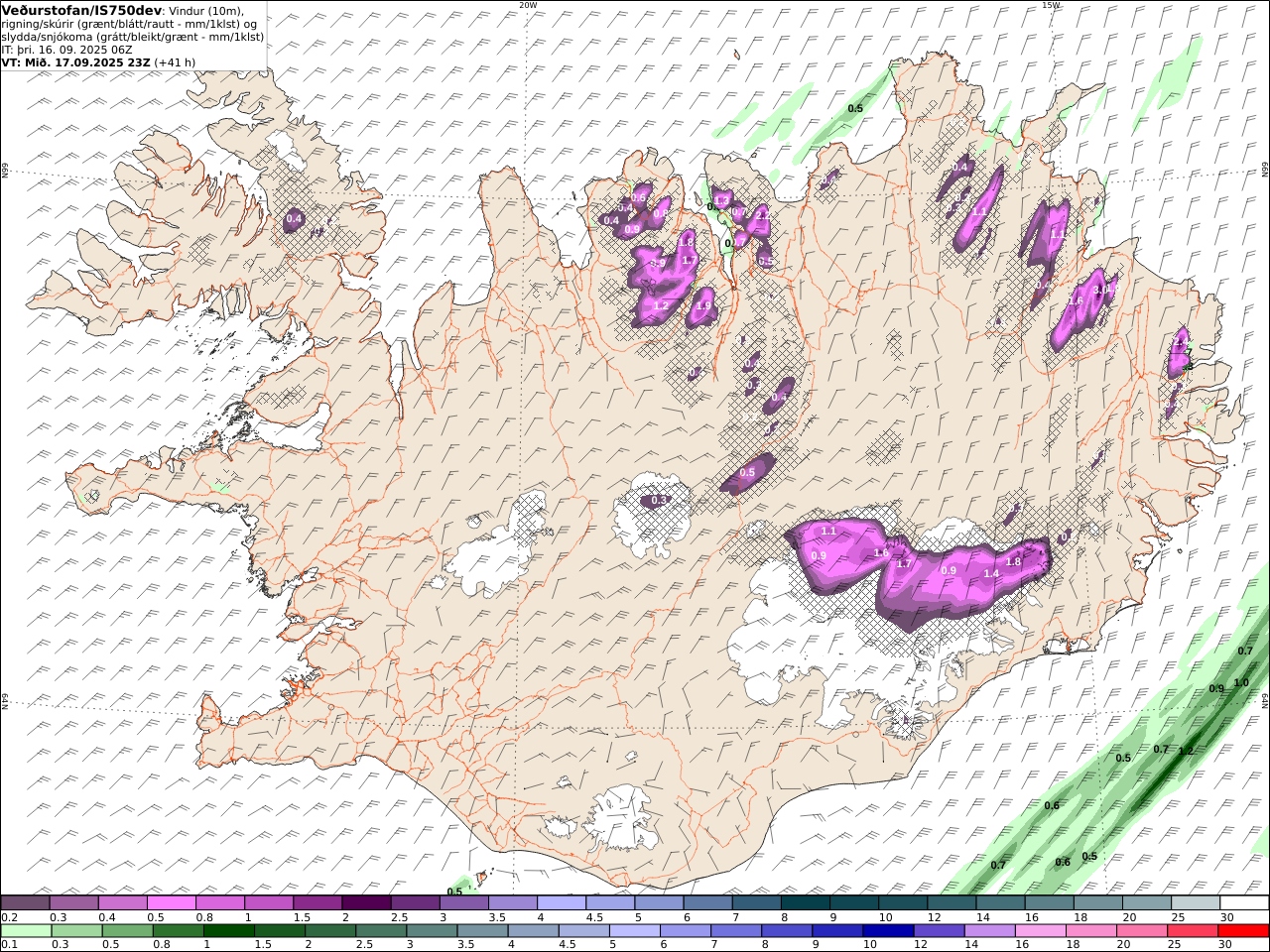
Task: Click the initial time 'IT: þri. 16. 09. 2025 06Z'
Action: 66,49
